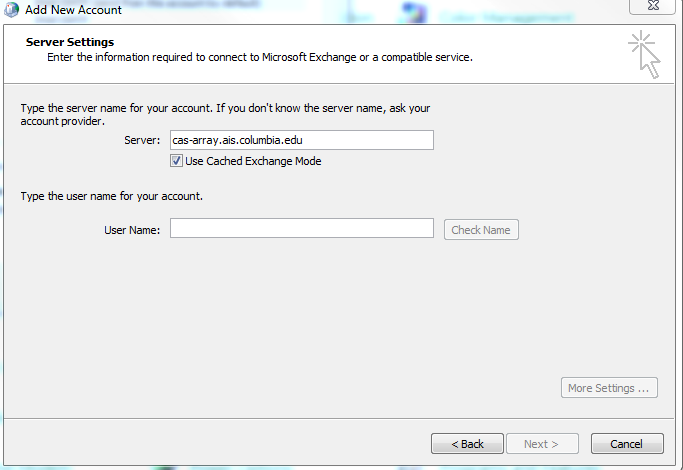Click the Next button

click(542, 444)
